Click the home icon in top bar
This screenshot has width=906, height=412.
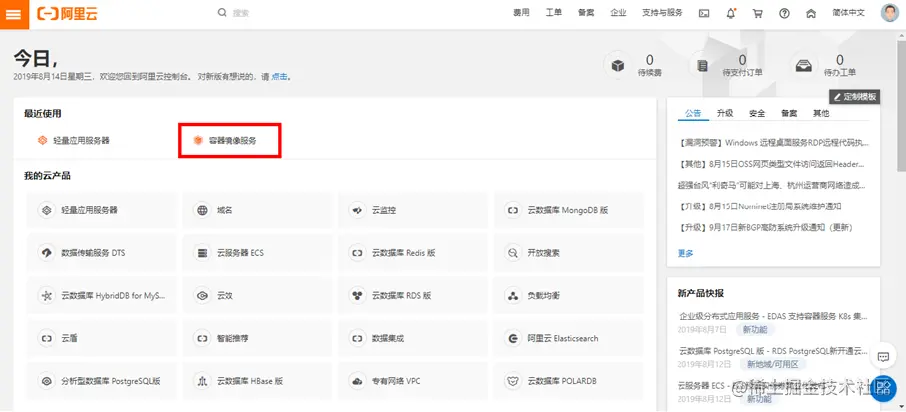tap(811, 13)
